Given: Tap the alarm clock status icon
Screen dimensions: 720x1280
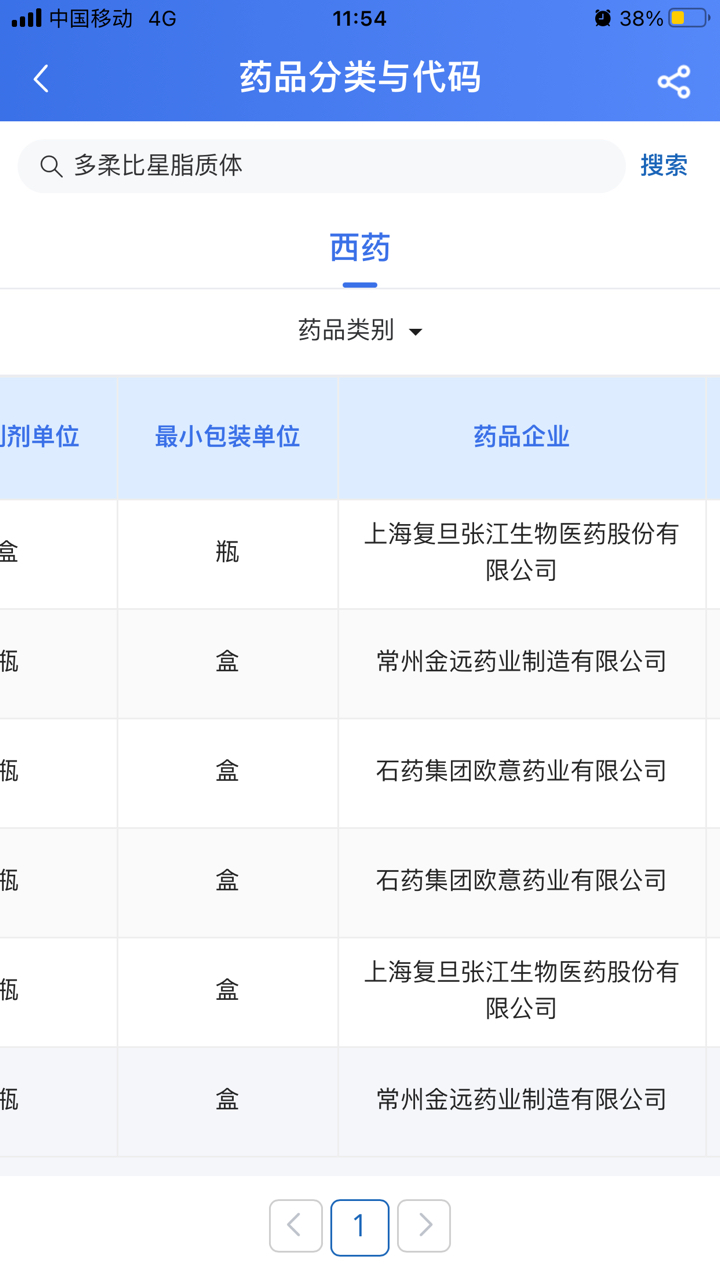Looking at the screenshot, I should click(x=602, y=18).
